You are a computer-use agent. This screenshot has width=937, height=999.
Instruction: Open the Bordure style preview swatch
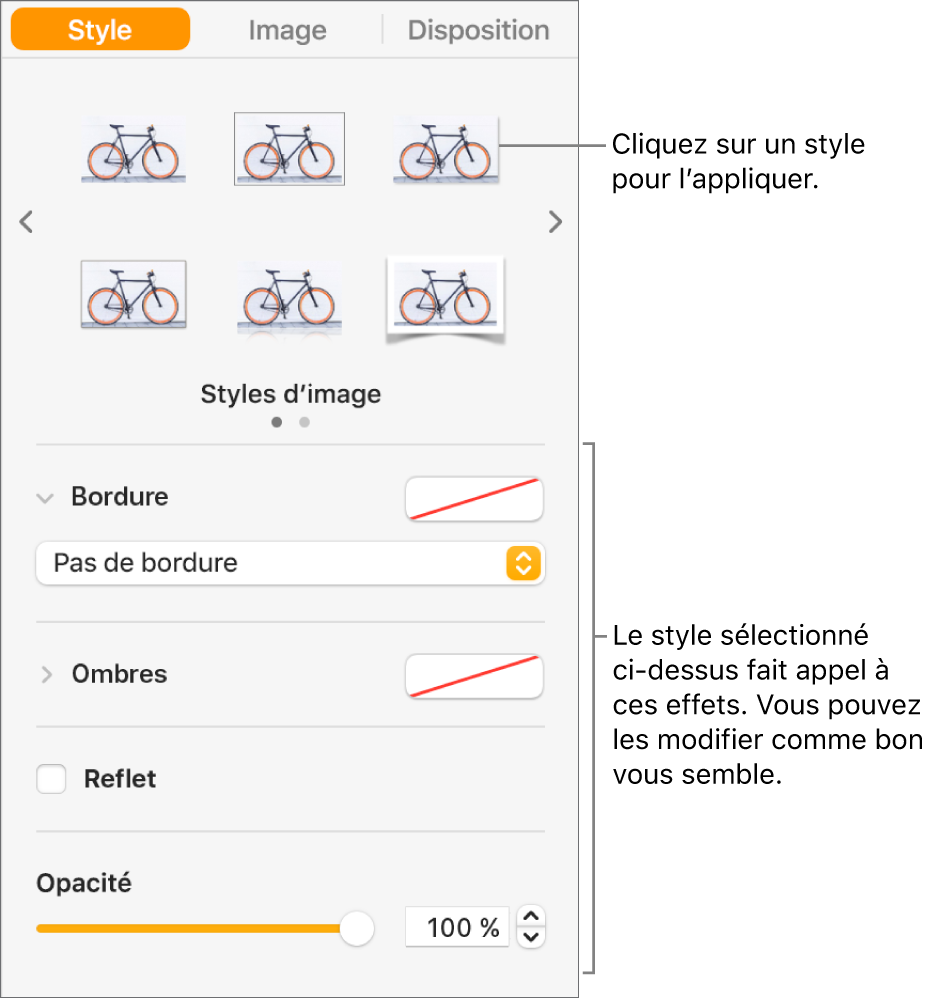pyautogui.click(x=474, y=498)
